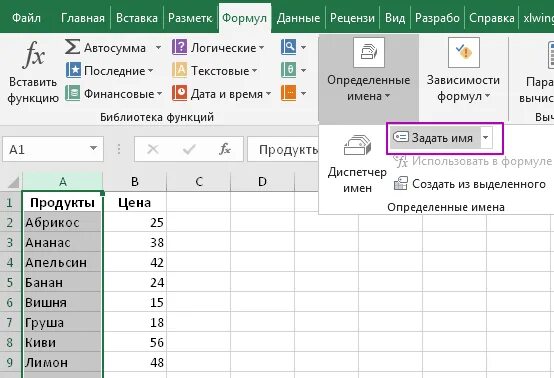Click the Defined Names tag icon
Image resolution: width=554 pixels, height=378 pixels.
pyautogui.click(x=369, y=53)
